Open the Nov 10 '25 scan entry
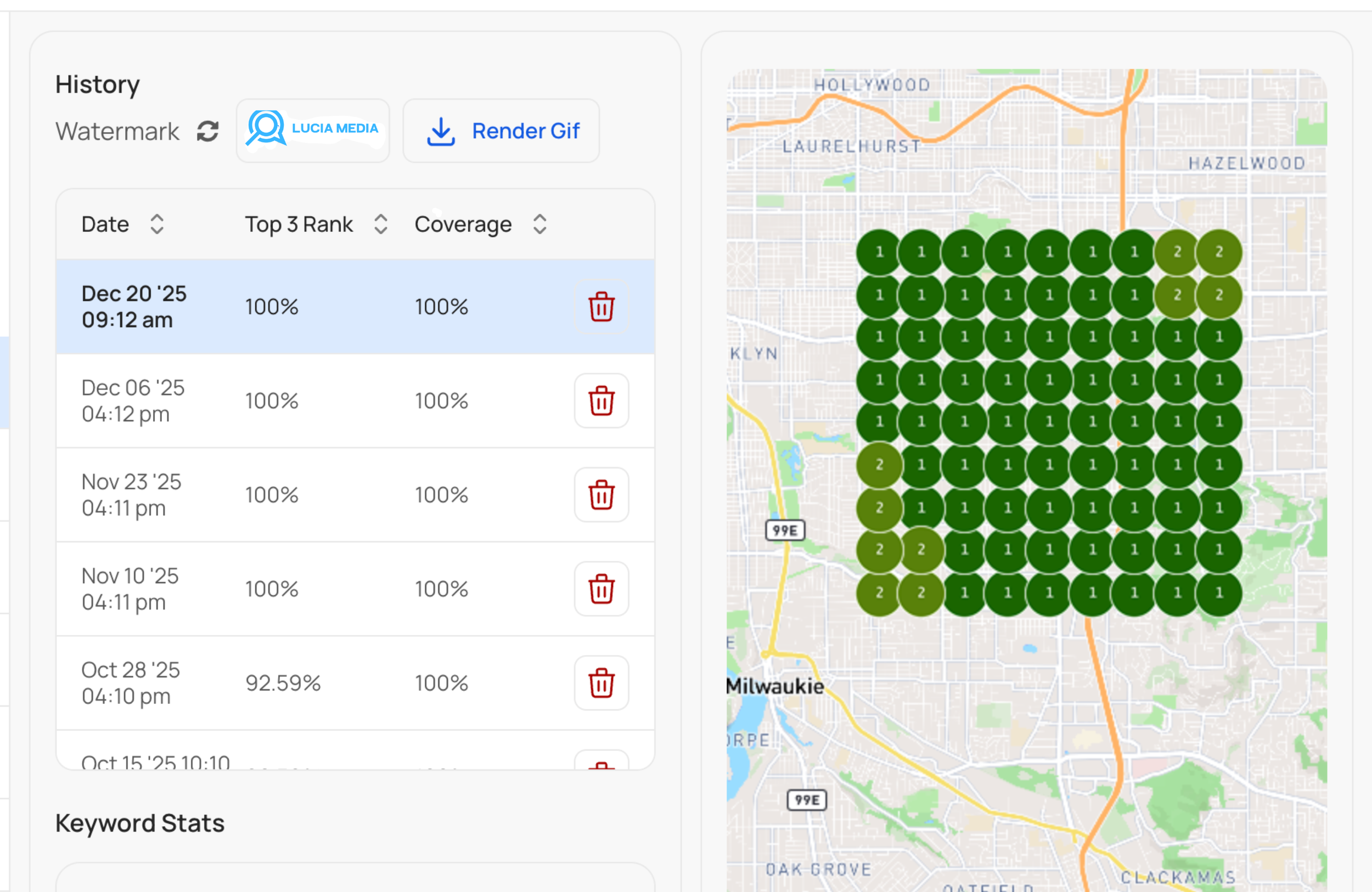 130,589
